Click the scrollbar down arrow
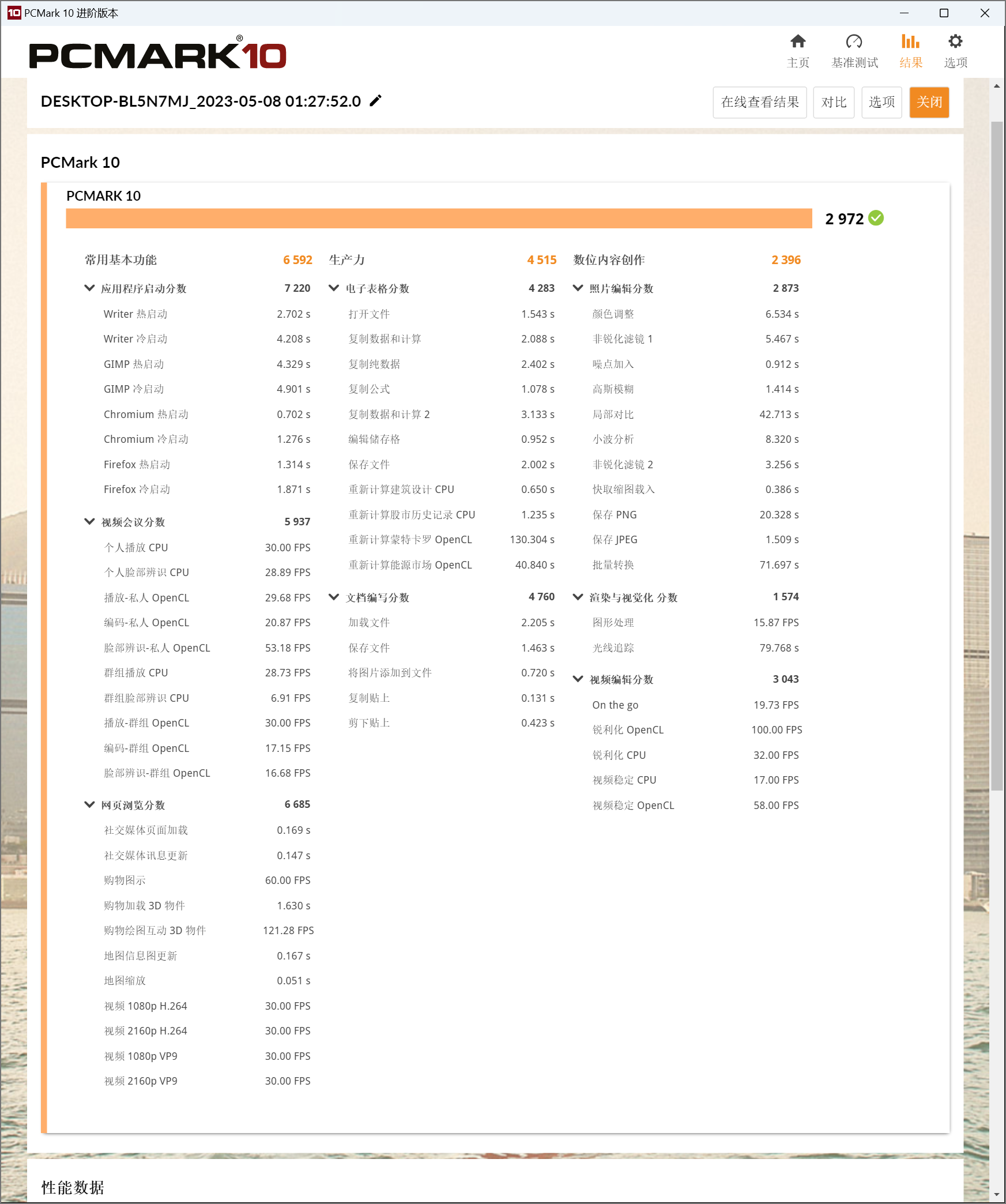This screenshot has width=1006, height=1204. pyautogui.click(x=997, y=1194)
